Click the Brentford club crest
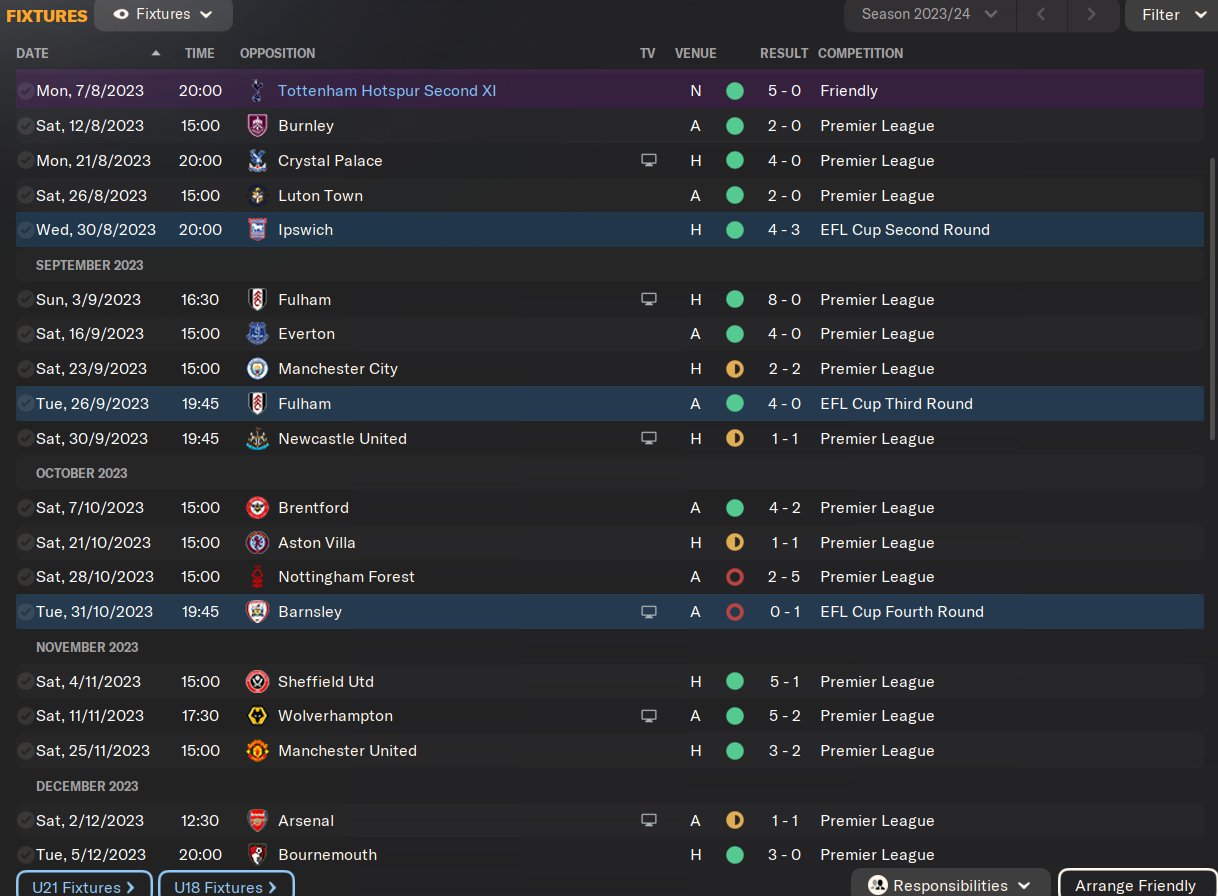Viewport: 1218px width, 896px height. [x=257, y=508]
